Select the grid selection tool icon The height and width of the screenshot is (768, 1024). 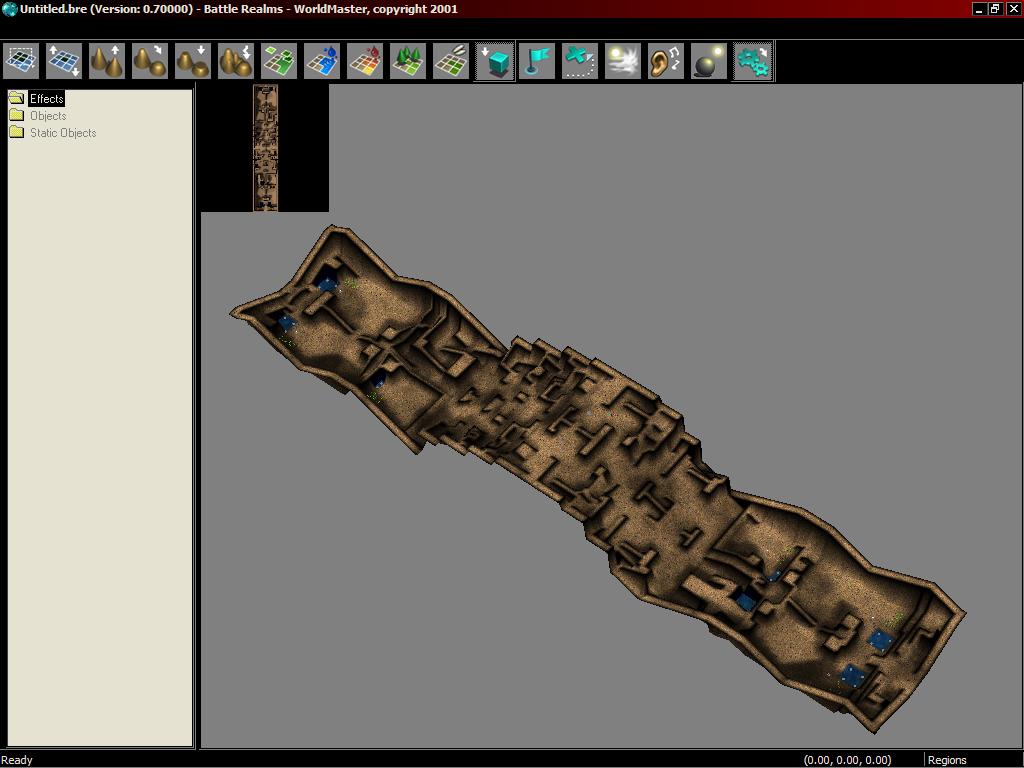21,61
